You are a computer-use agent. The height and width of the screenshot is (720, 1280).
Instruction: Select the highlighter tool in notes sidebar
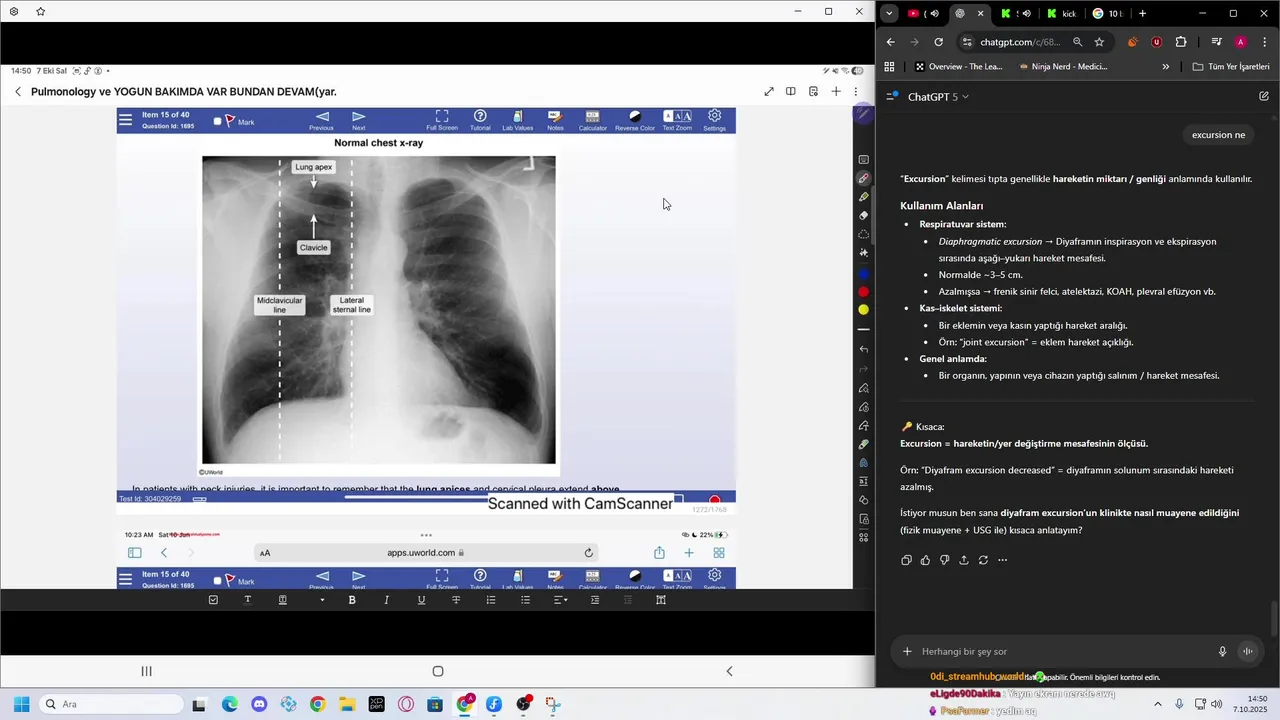pyautogui.click(x=863, y=197)
